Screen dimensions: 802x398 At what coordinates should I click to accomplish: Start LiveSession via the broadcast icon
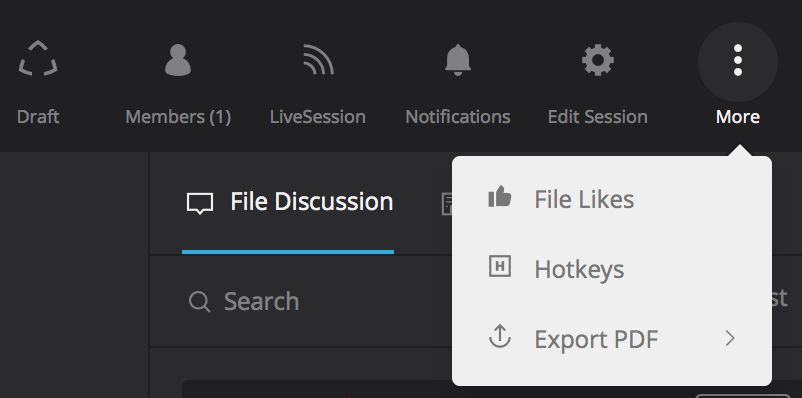pyautogui.click(x=318, y=59)
